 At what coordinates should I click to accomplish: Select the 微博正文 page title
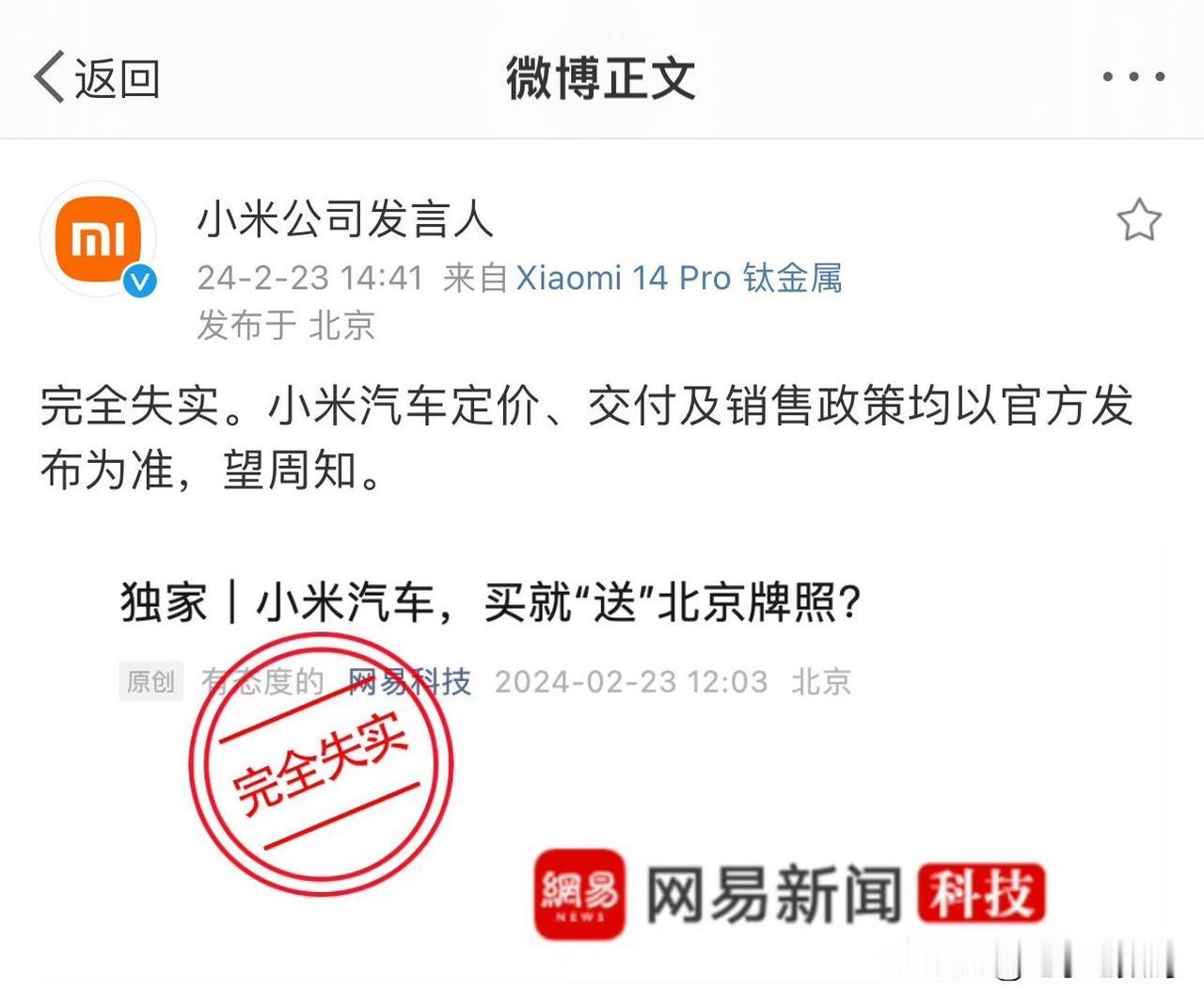(601, 78)
